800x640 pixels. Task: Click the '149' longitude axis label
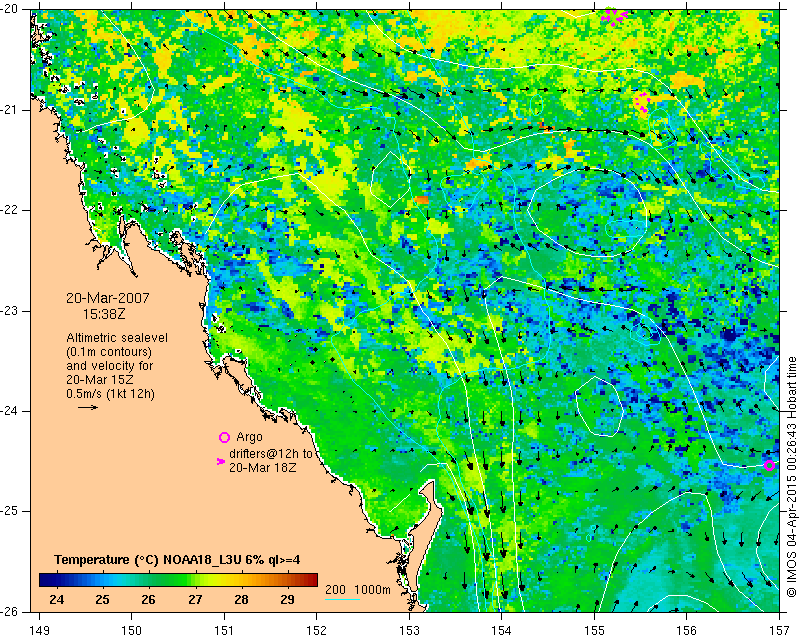coord(39,630)
